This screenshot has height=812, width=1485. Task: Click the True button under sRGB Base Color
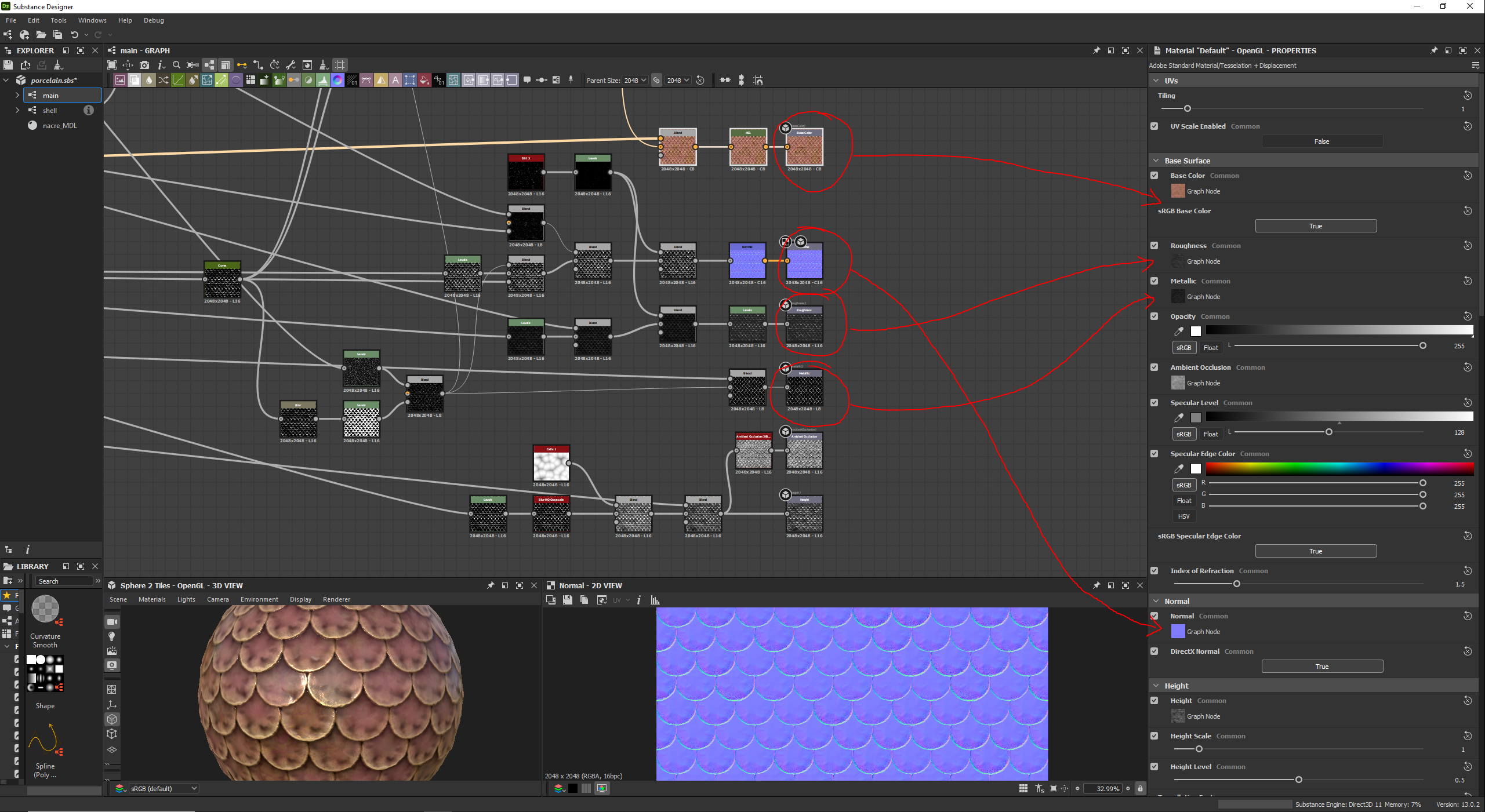pyautogui.click(x=1316, y=225)
